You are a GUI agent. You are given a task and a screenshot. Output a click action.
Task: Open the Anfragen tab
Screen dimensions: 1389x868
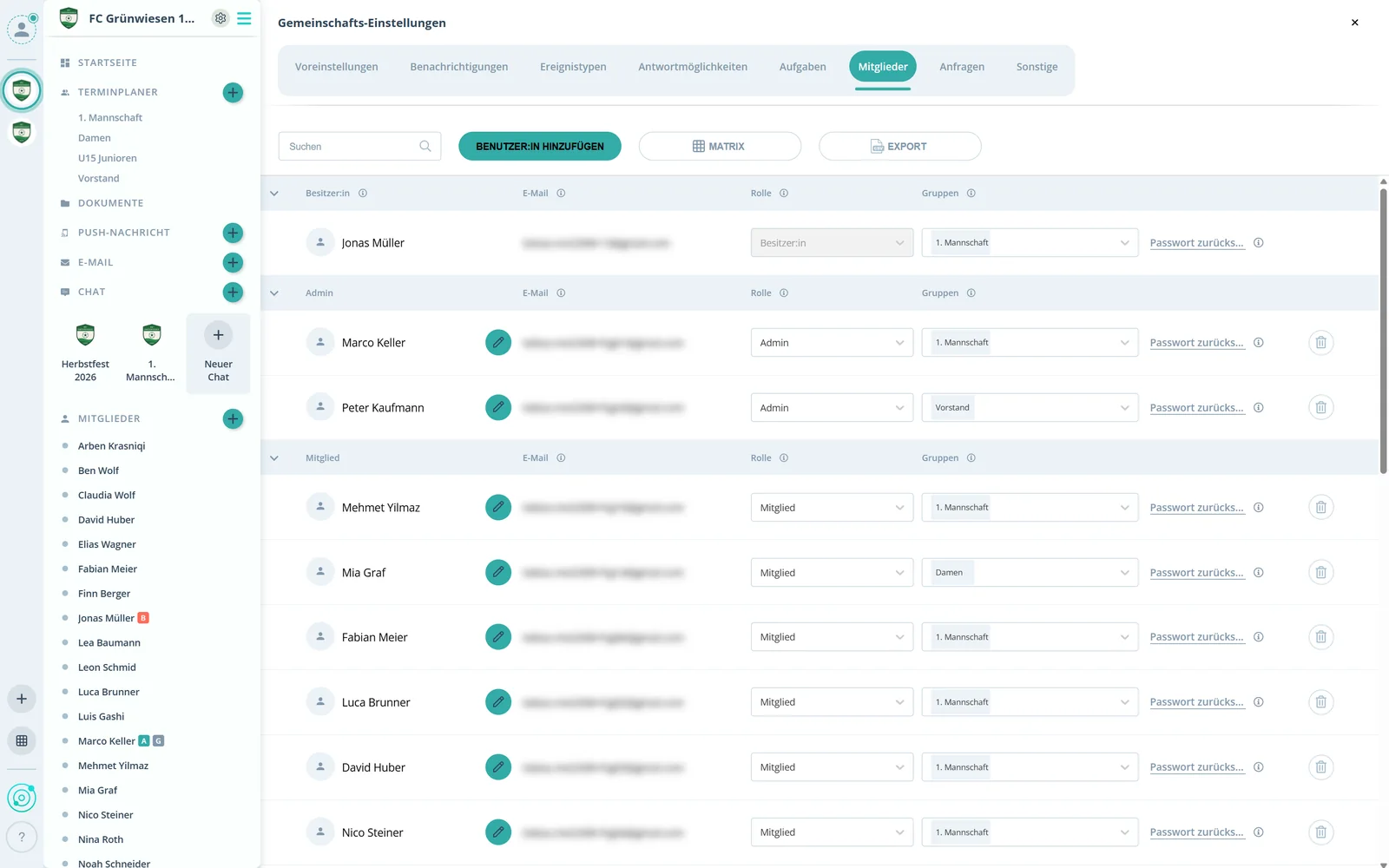pyautogui.click(x=962, y=67)
